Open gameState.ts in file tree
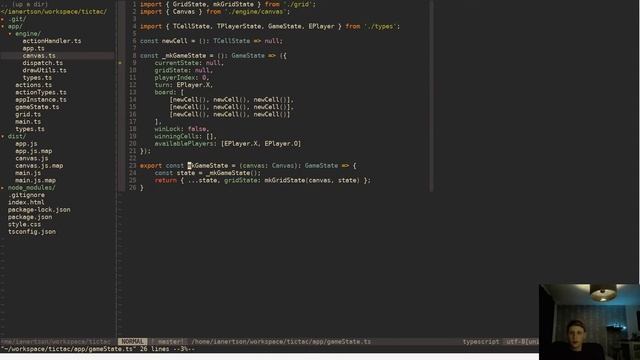Viewport: 640px width, 360px height. click(x=37, y=107)
